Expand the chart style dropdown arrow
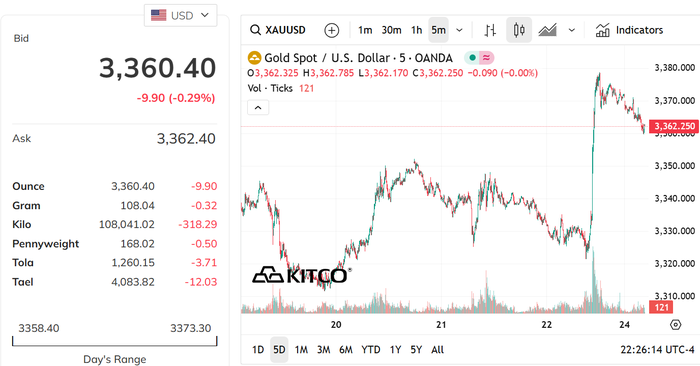The height and width of the screenshot is (366, 700). 571,30
